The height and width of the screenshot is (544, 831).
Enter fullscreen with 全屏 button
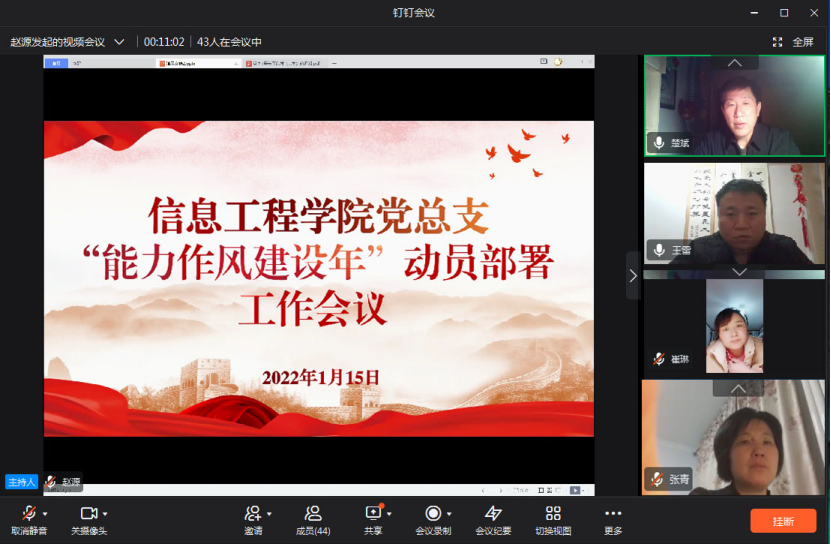[x=794, y=42]
